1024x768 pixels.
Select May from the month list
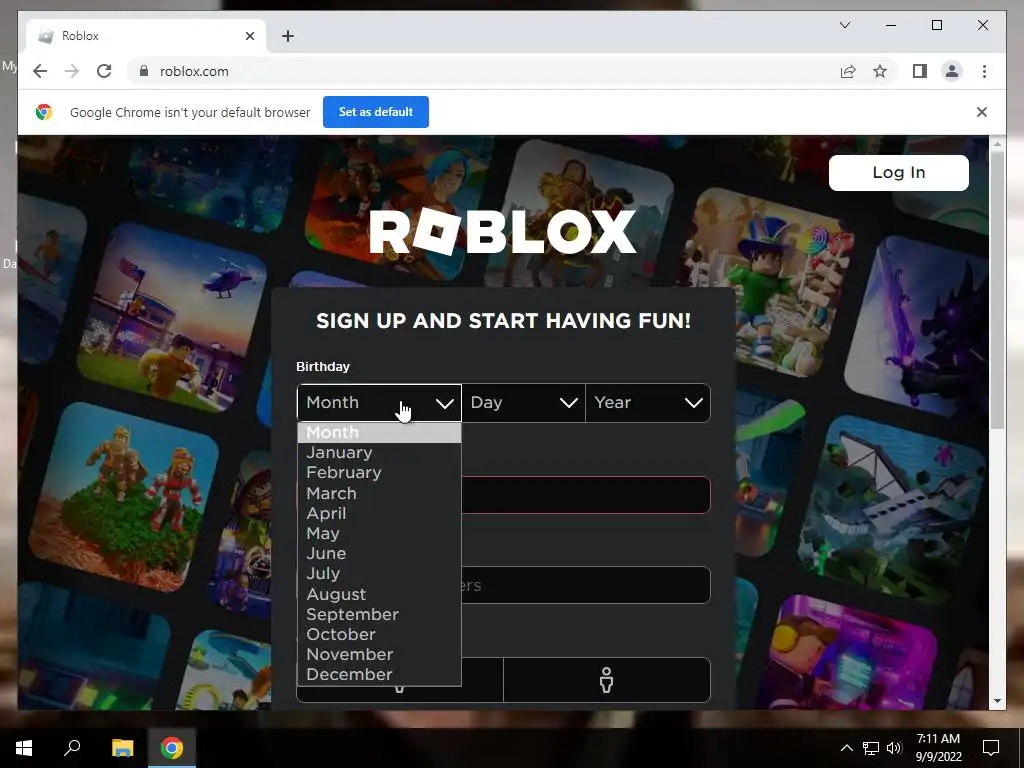pyautogui.click(x=379, y=534)
